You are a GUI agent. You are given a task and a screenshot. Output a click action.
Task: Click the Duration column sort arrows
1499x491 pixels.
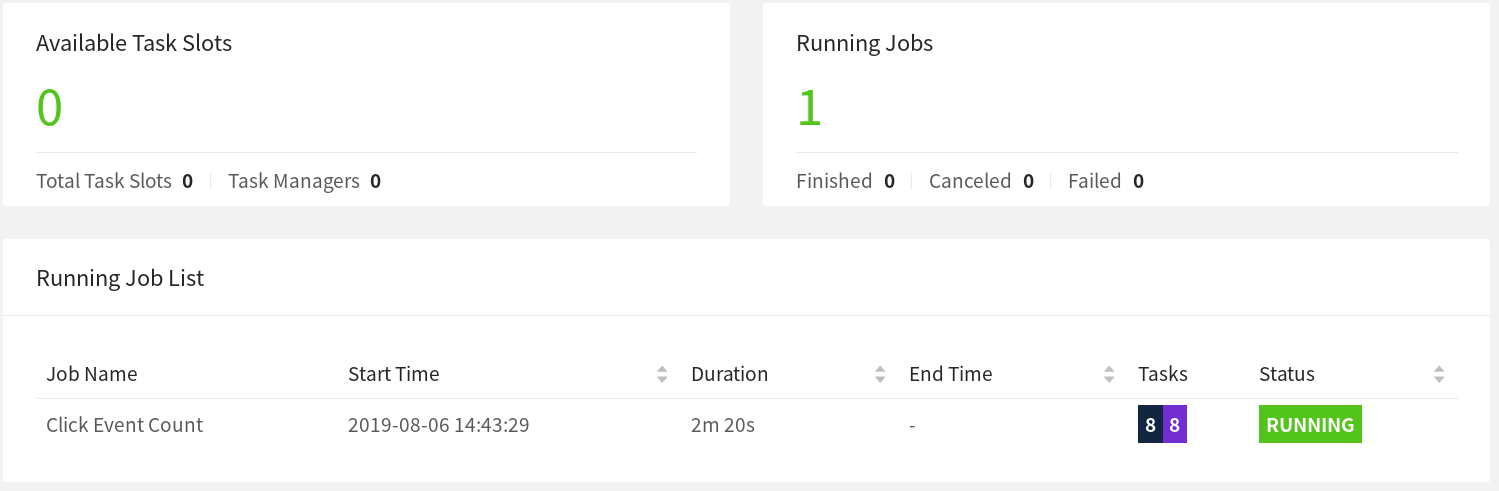[x=880, y=375]
